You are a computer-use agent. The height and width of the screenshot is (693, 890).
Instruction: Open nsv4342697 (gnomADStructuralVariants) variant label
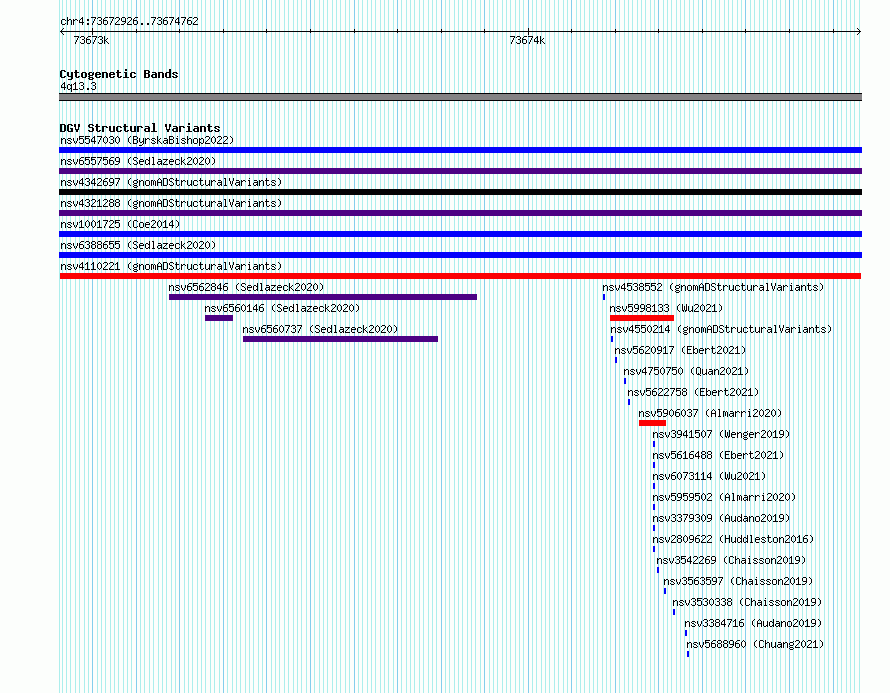click(171, 182)
